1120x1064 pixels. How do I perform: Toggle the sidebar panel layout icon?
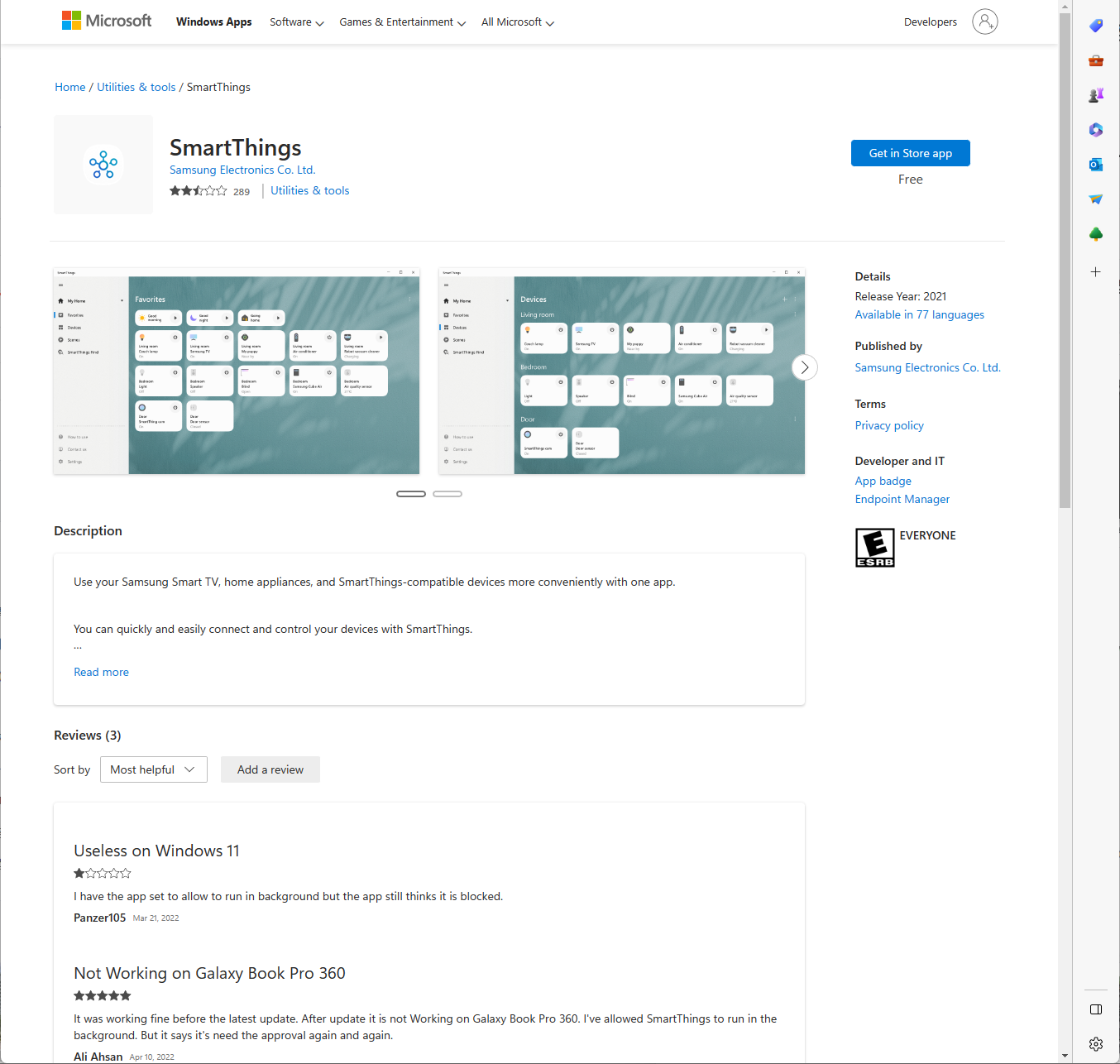pyautogui.click(x=1096, y=1009)
